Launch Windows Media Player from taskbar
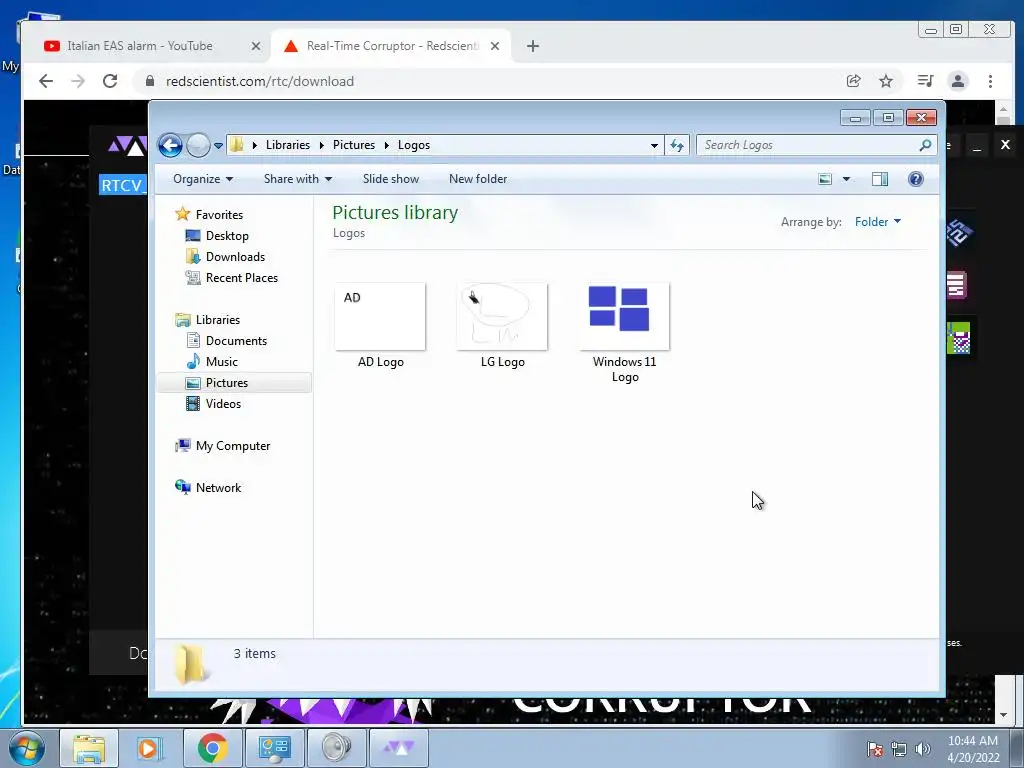The height and width of the screenshot is (768, 1024). (148, 748)
